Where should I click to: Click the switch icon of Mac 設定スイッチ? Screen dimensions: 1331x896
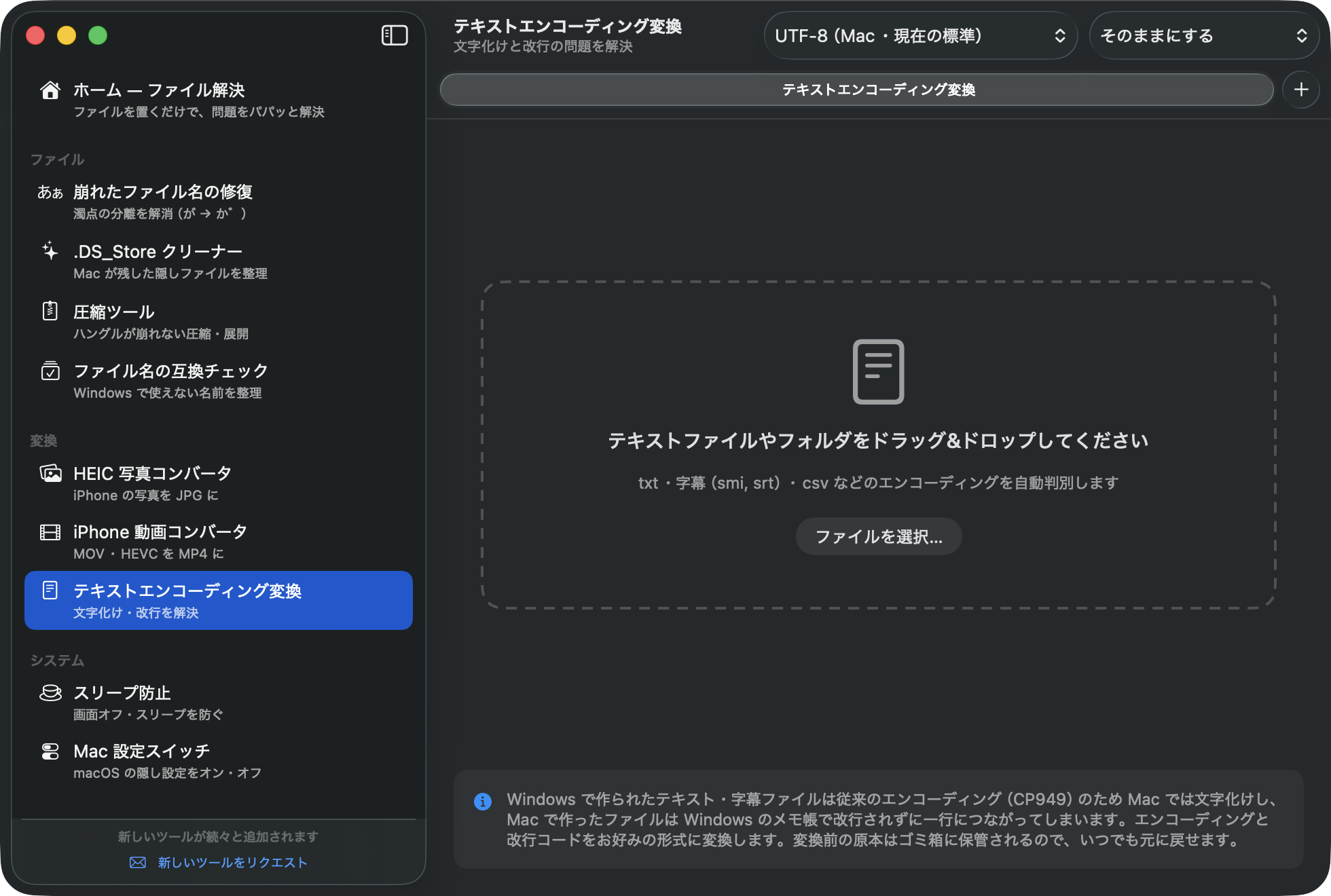[50, 751]
